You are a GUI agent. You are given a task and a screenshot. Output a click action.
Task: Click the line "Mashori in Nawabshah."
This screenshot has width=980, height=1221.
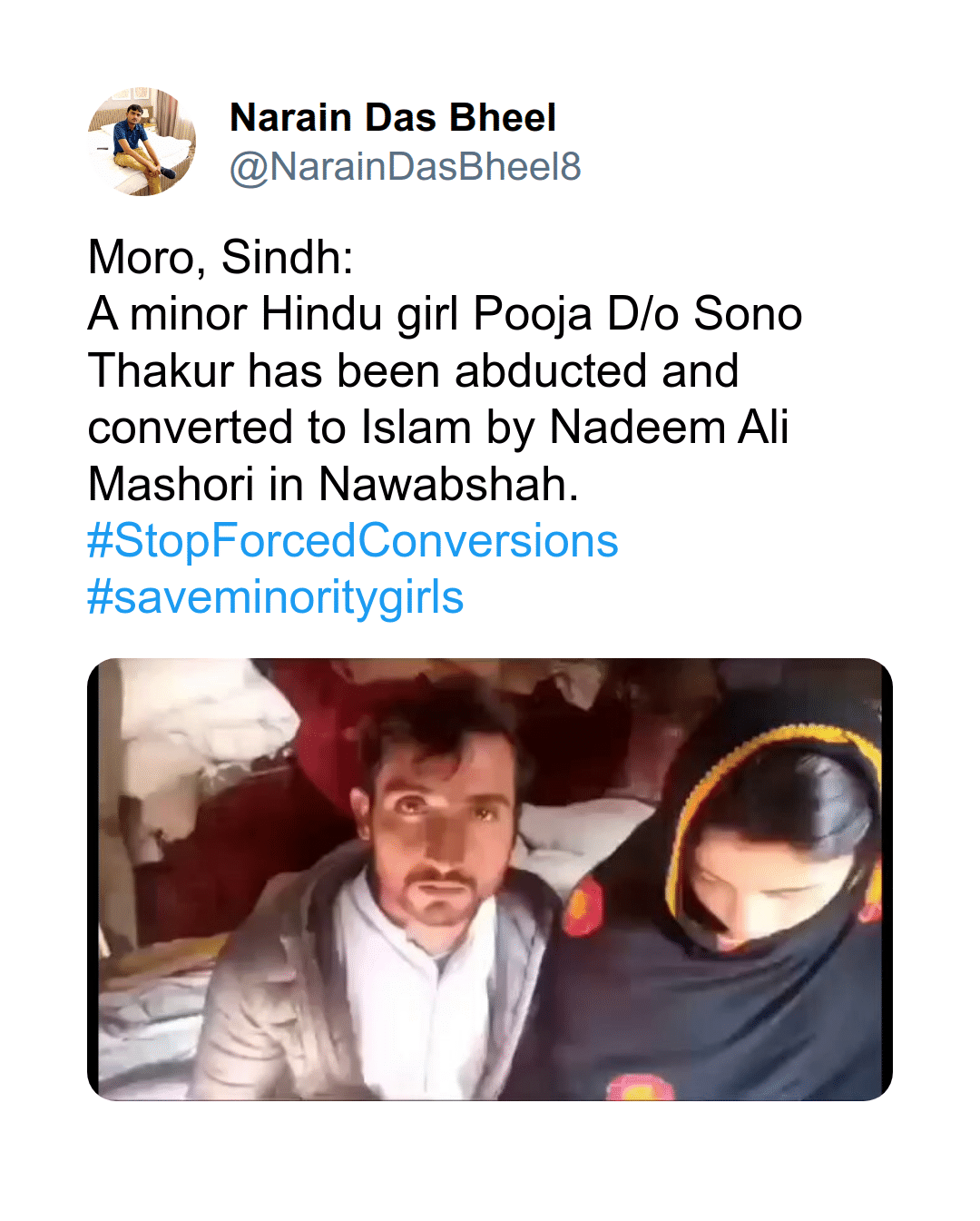333,484
